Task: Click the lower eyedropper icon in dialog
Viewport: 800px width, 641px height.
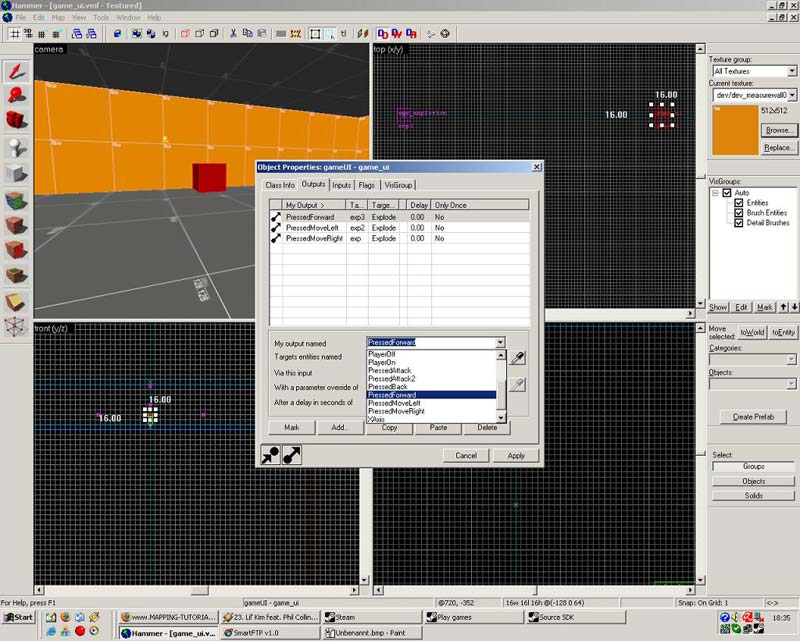Action: pyautogui.click(x=517, y=384)
